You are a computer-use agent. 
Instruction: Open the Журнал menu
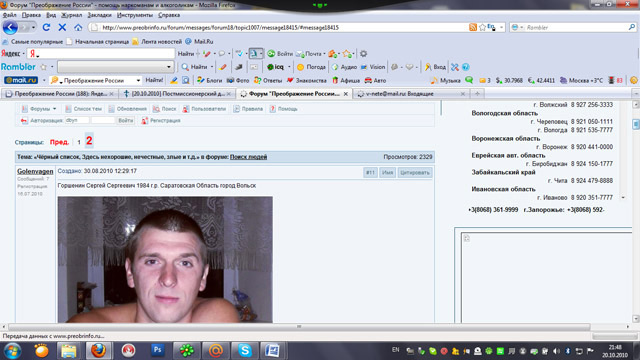click(x=71, y=15)
